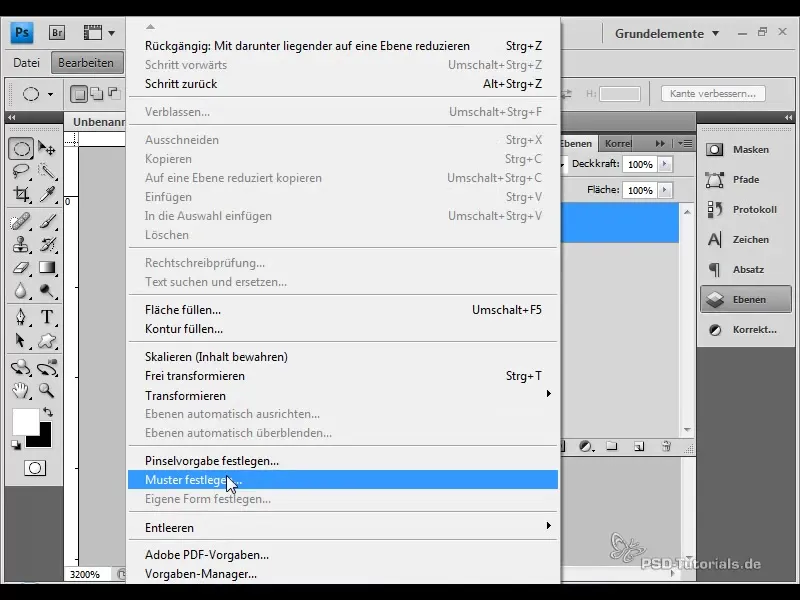Open the Absatz panel button
Image resolution: width=800 pixels, height=600 pixels.
point(745,269)
